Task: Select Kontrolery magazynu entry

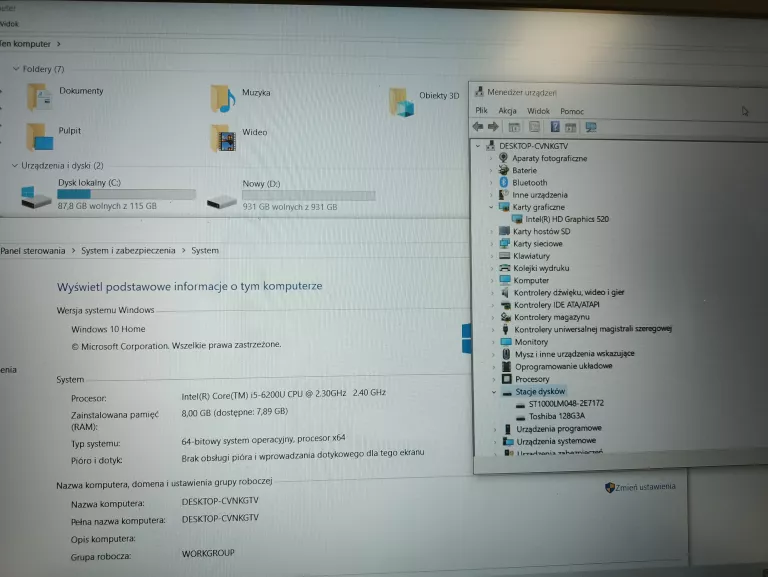Action: [552, 317]
